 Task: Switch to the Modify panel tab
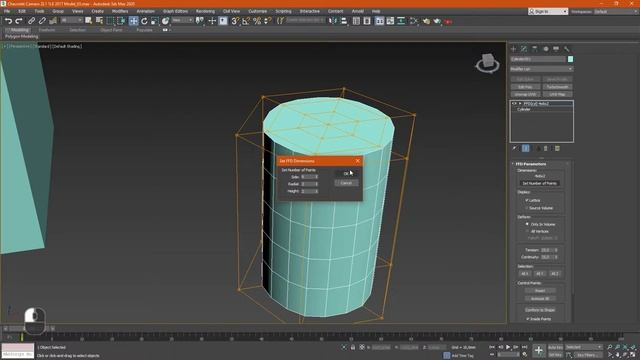[524, 49]
